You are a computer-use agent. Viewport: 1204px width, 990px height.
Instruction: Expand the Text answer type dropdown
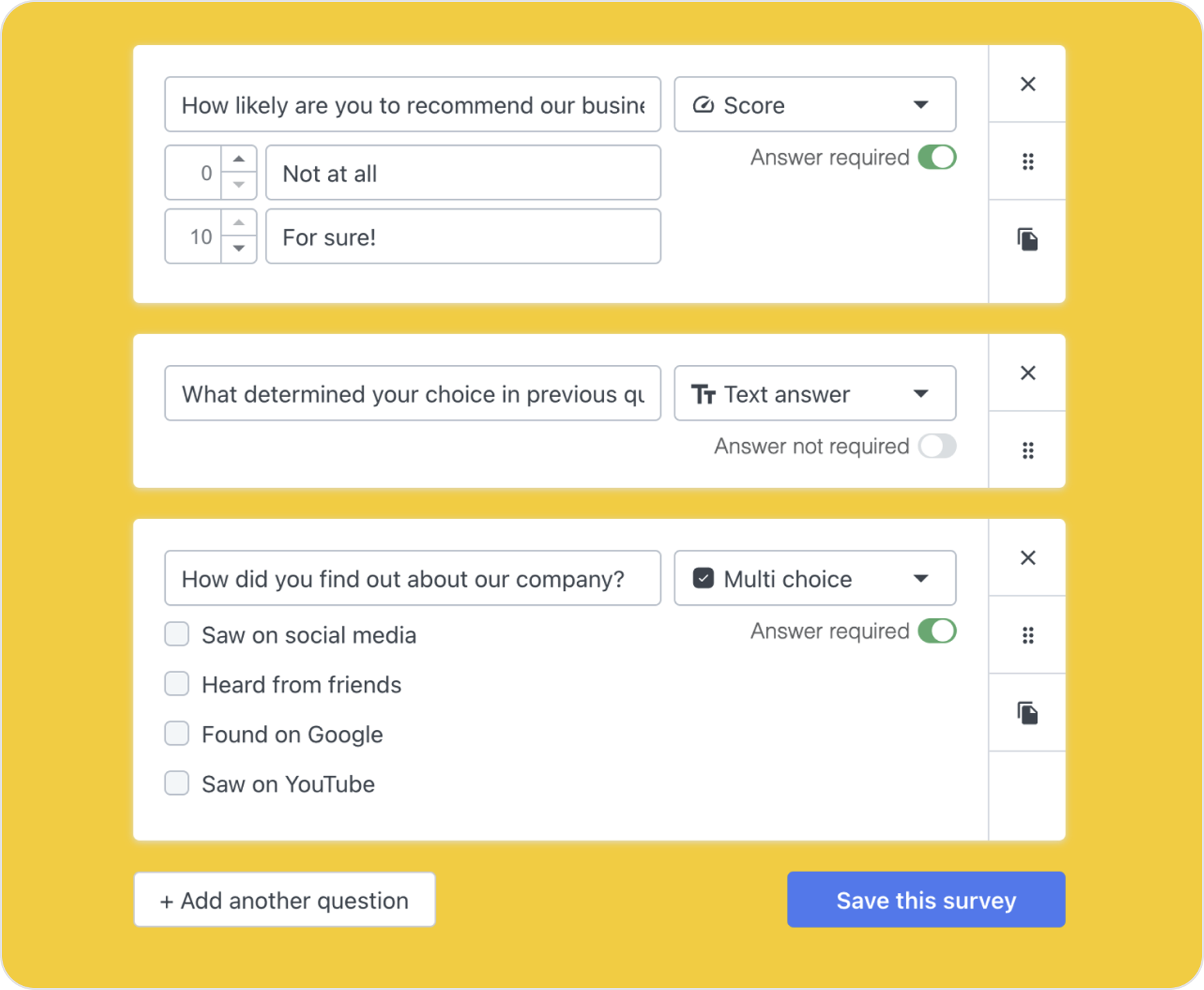click(x=815, y=394)
